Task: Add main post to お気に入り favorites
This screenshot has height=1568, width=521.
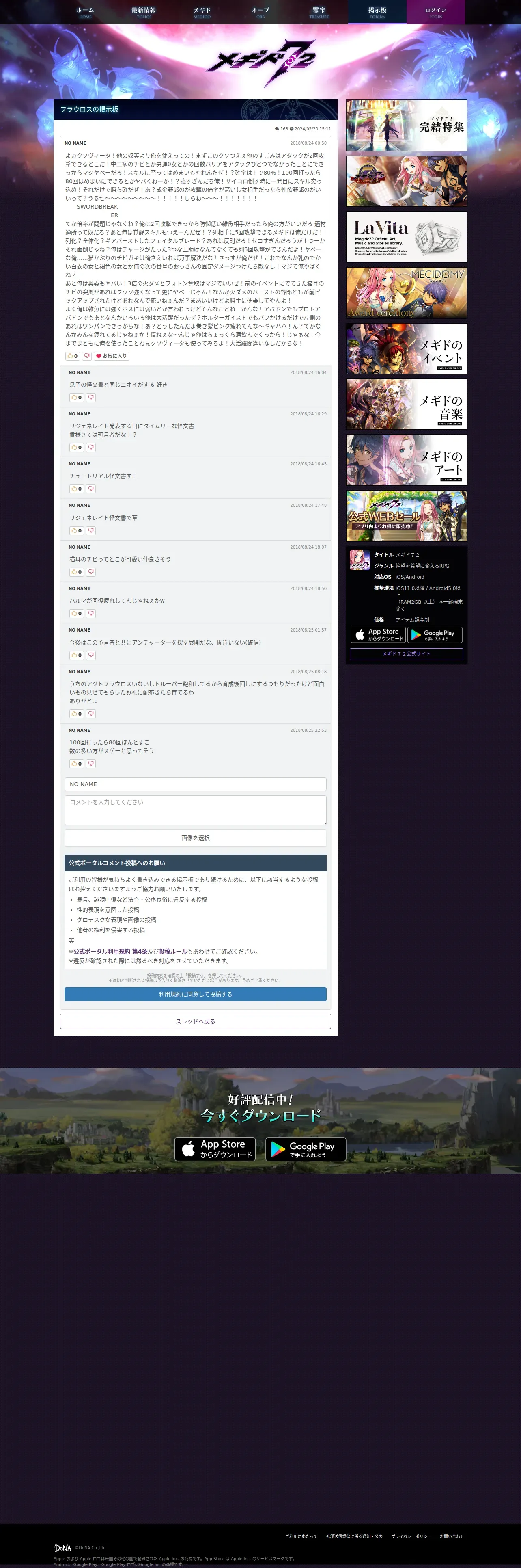Action: pyautogui.click(x=111, y=356)
